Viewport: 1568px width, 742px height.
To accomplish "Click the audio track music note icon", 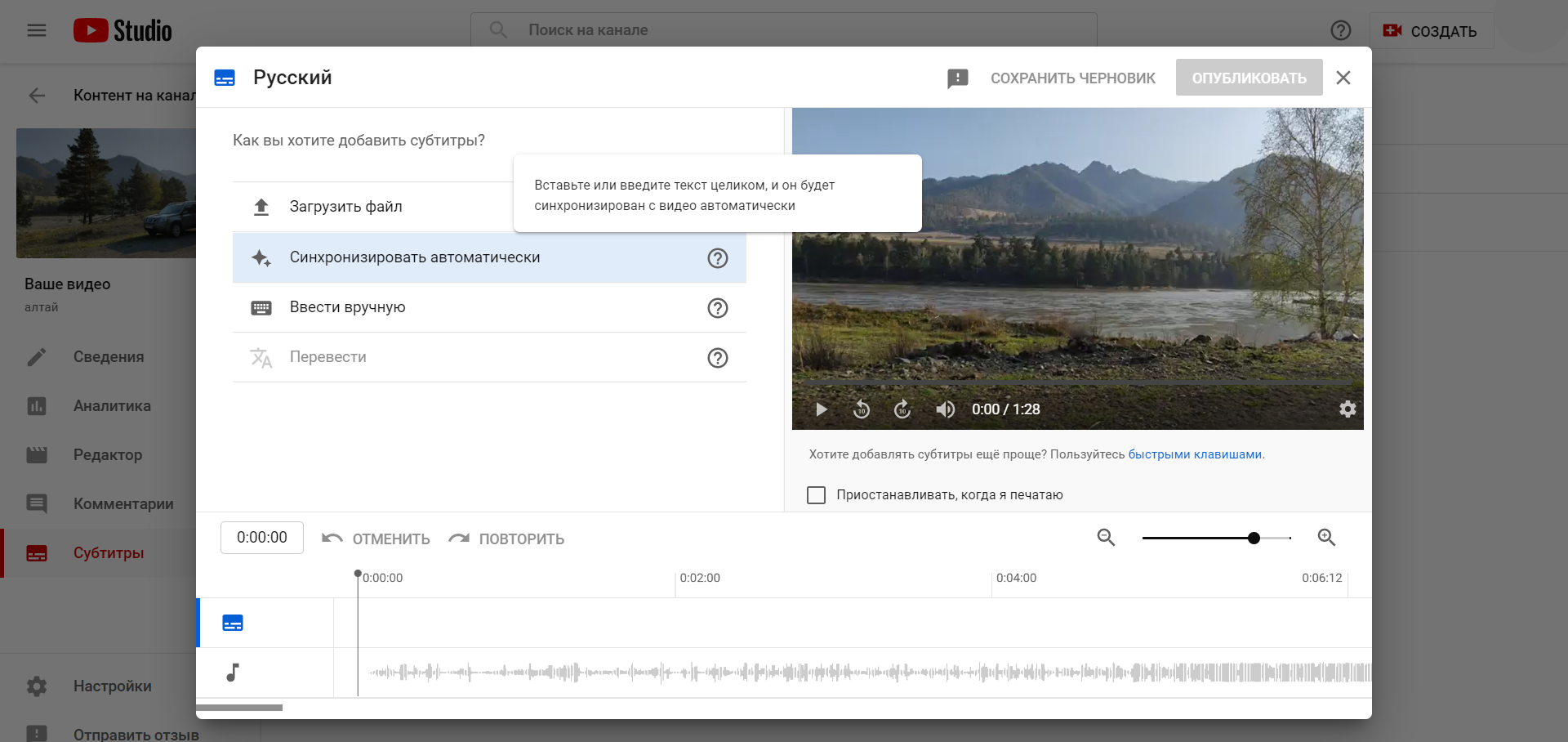I will tap(233, 673).
